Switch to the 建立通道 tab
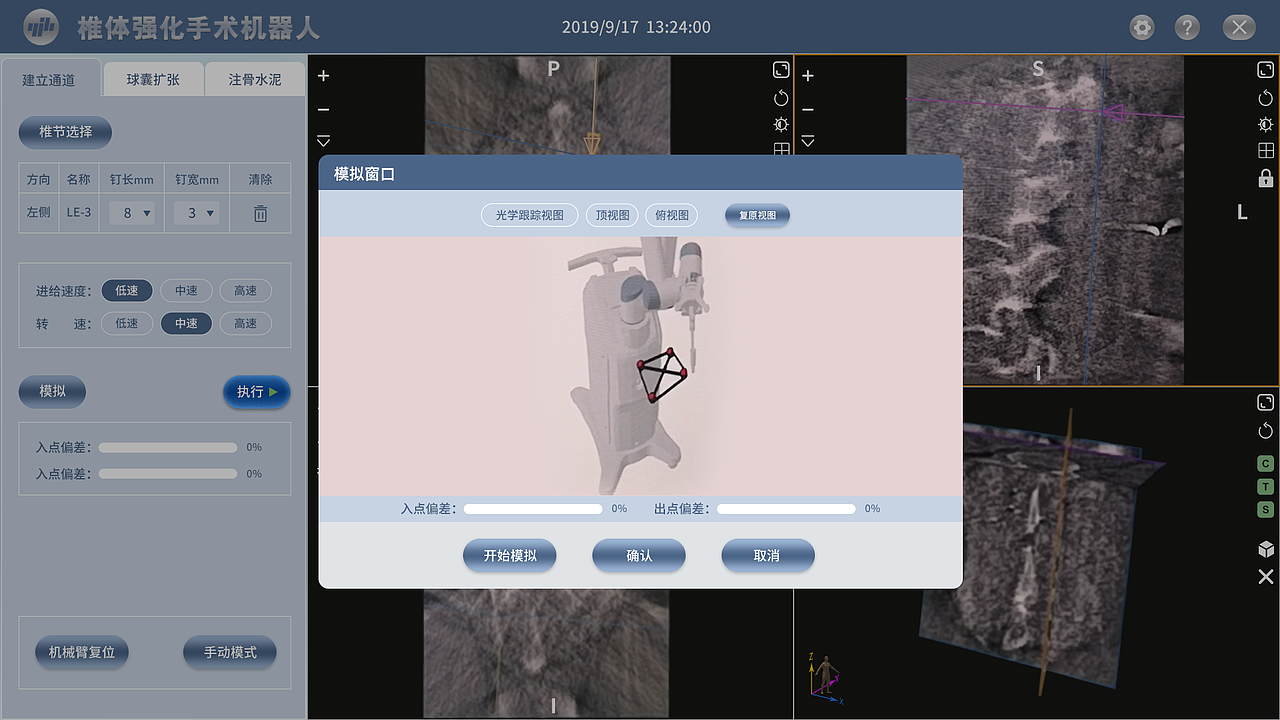The image size is (1280, 720). [x=49, y=79]
